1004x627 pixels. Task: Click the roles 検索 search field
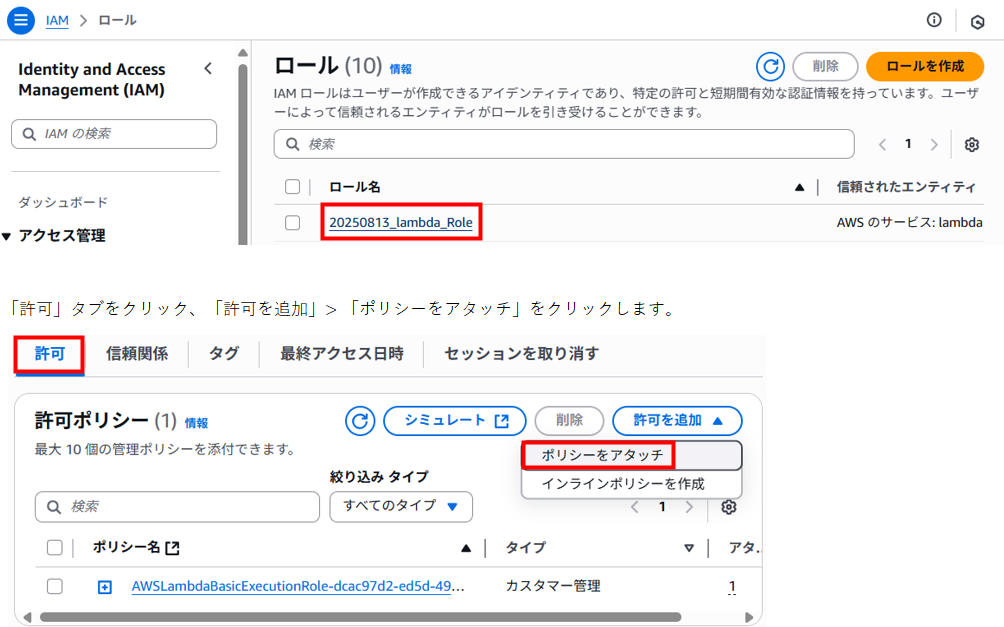[564, 144]
